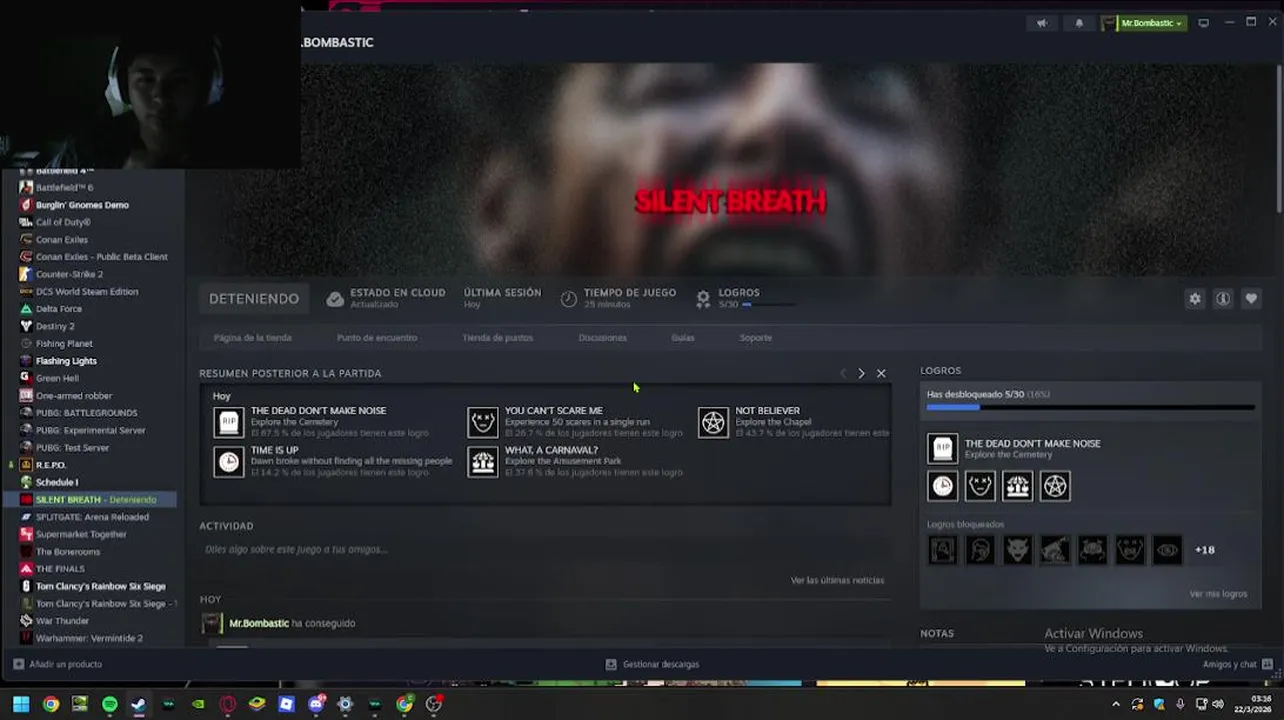Click the Estado en Cloud icon
The height and width of the screenshot is (720, 1284).
click(x=335, y=299)
